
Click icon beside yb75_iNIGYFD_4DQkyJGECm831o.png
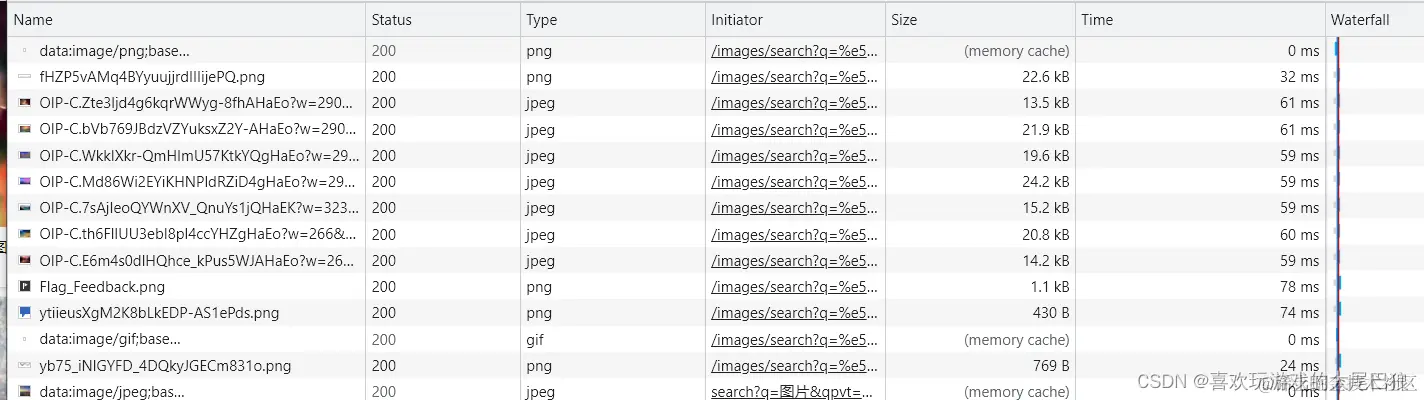(25, 366)
